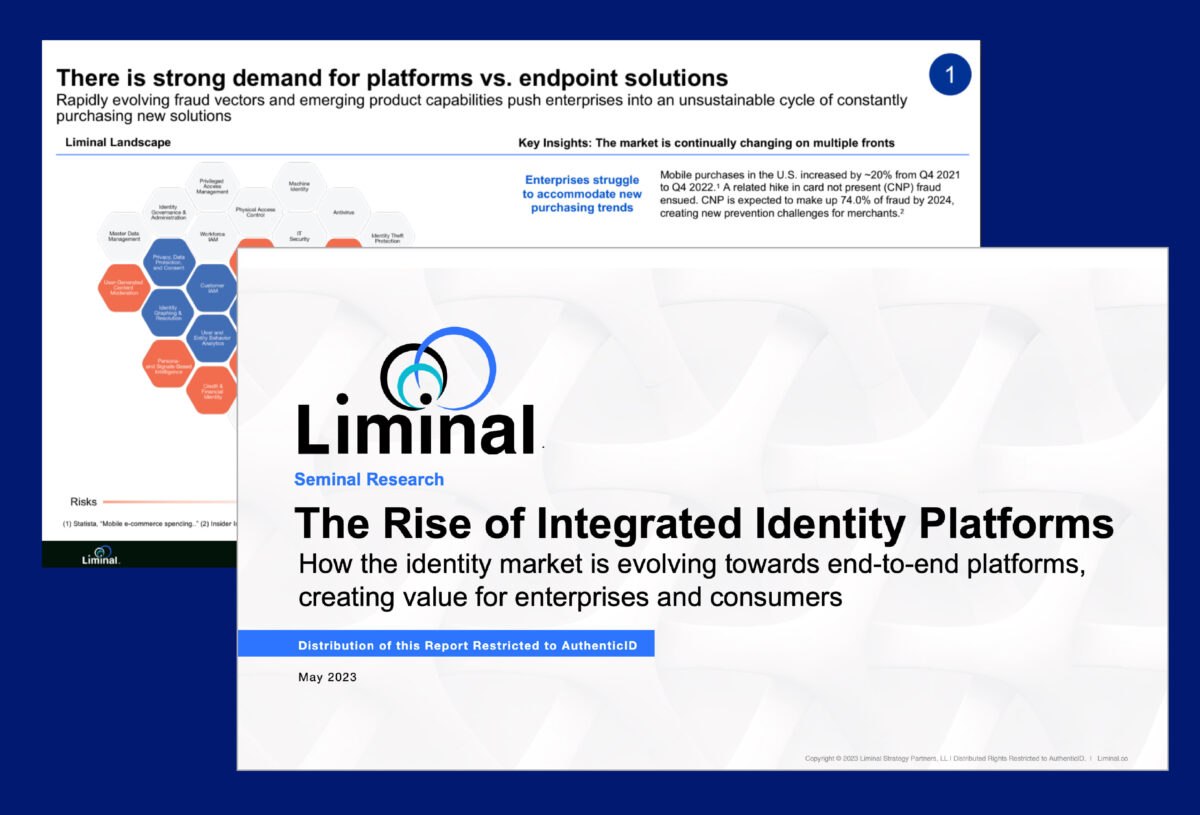1200x815 pixels.
Task: Click the 'Risks' legend label
Action: (x=83, y=501)
